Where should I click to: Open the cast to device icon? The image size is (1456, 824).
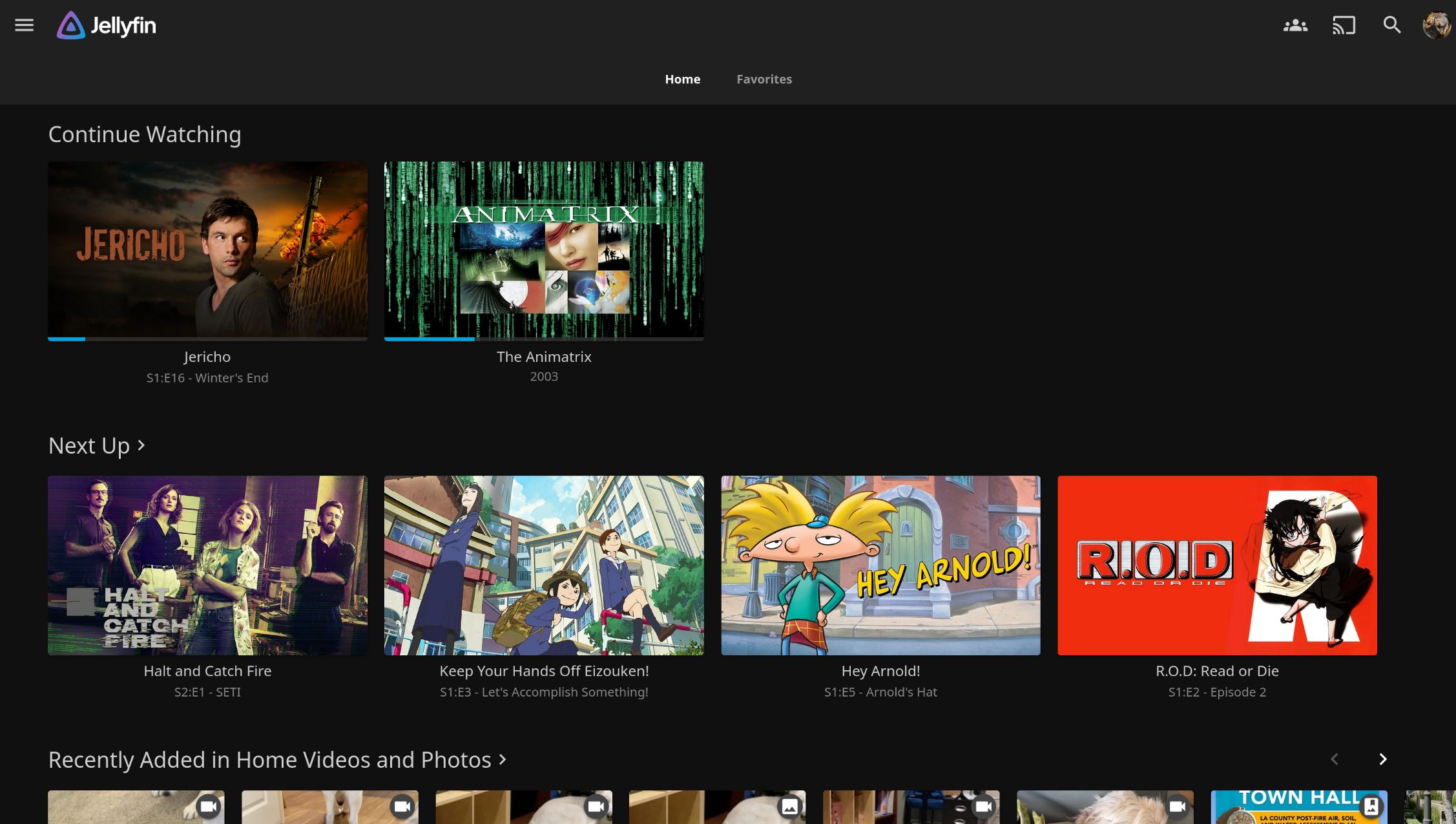[x=1344, y=25]
